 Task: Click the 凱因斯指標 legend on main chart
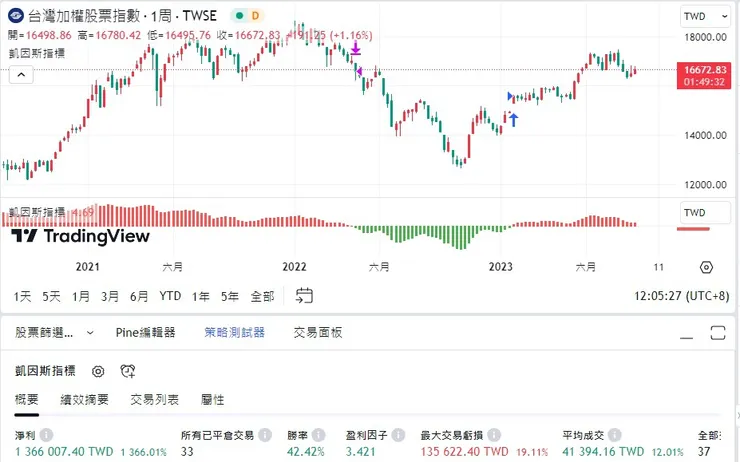pyautogui.click(x=37, y=53)
